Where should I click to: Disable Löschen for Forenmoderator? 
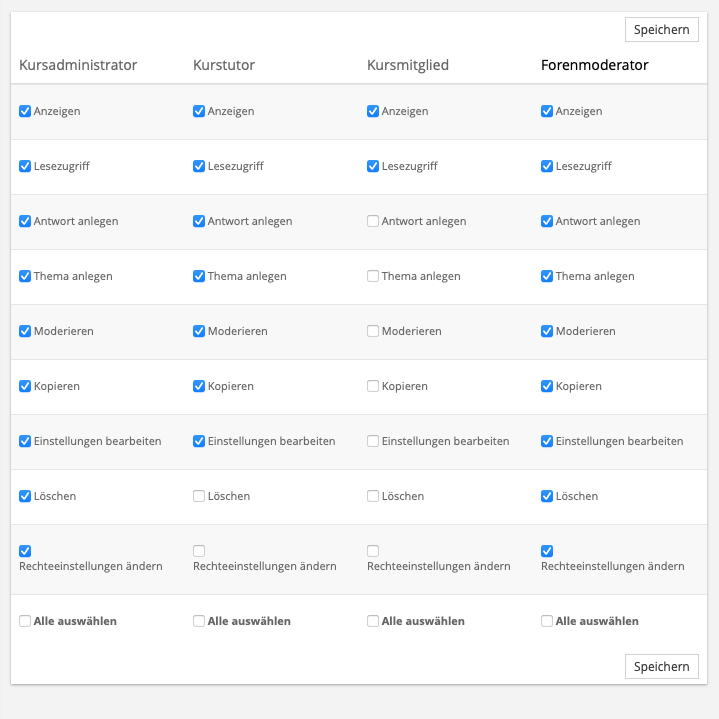tap(547, 496)
